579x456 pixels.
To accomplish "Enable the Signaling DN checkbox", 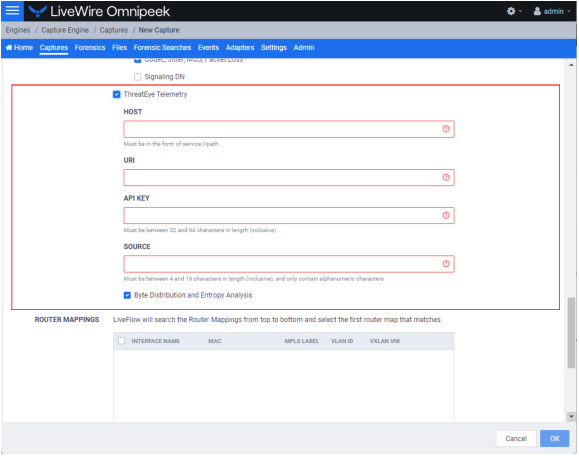I will click(138, 77).
